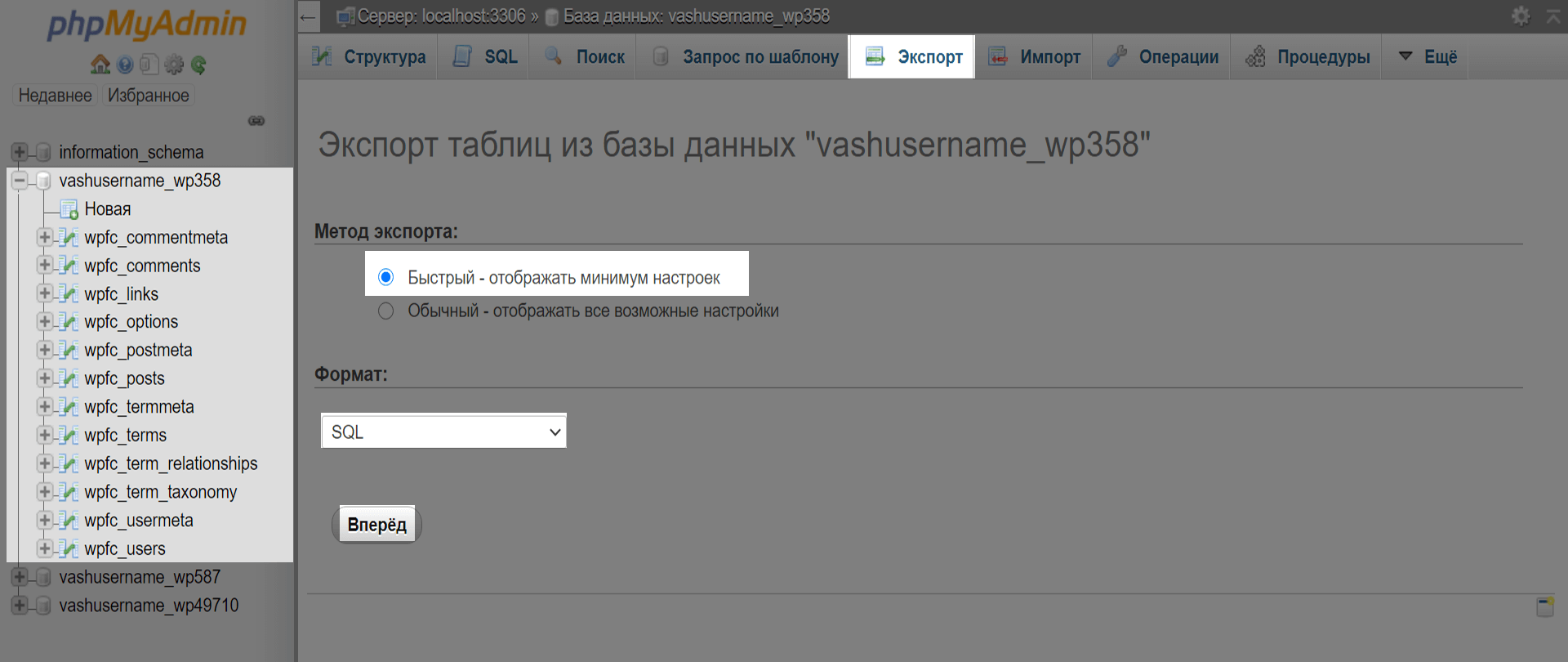The image size is (1568, 662).
Task: Open the Home icon in sidebar
Action: click(100, 64)
